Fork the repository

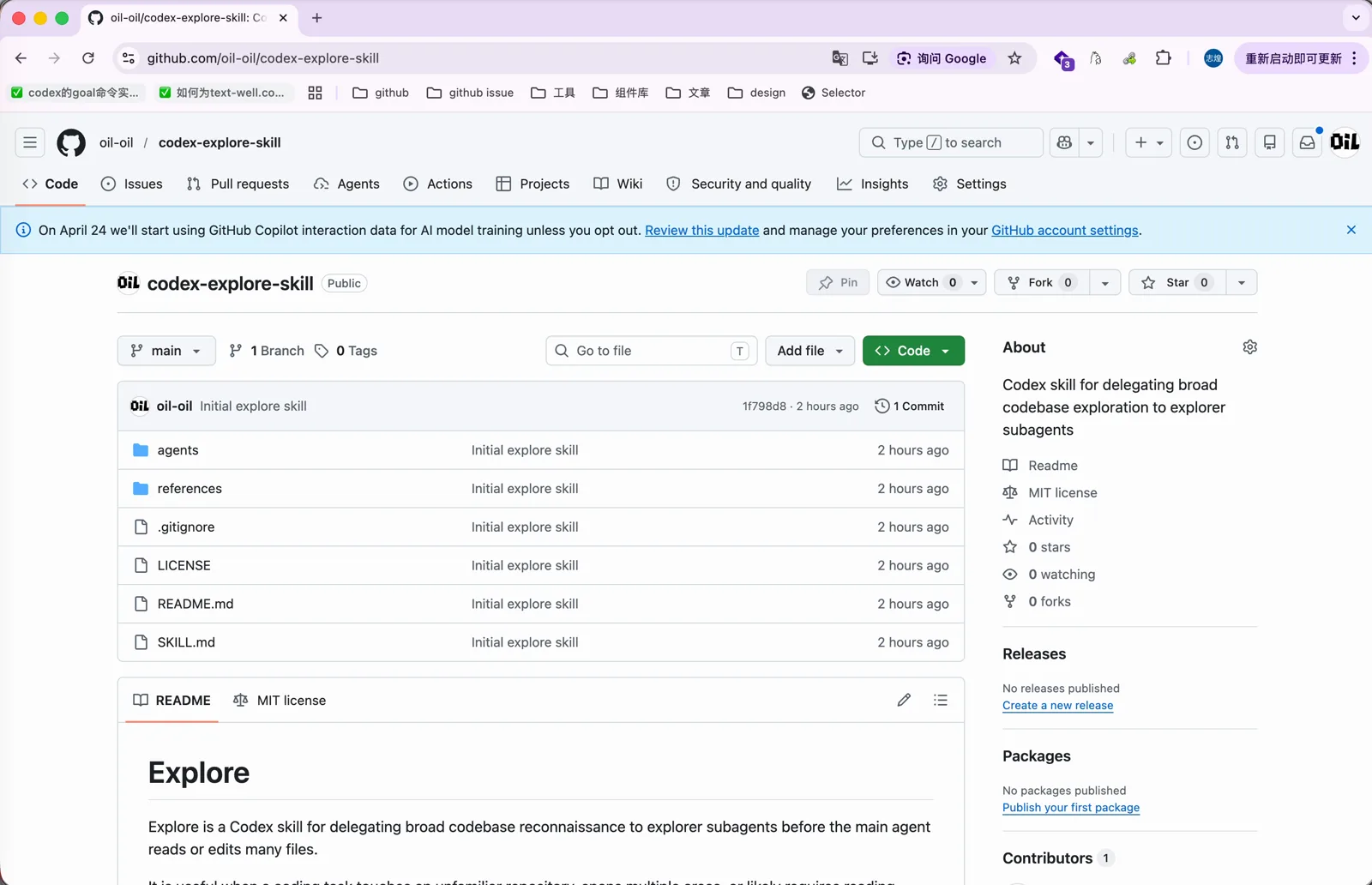[1042, 282]
